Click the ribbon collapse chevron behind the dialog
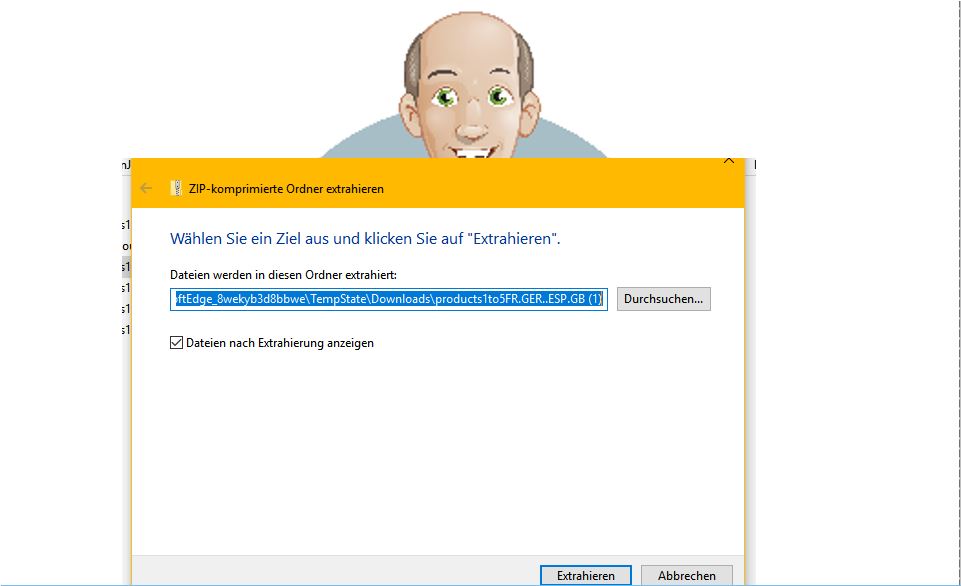Viewport: 961px width, 586px height. coord(728,160)
